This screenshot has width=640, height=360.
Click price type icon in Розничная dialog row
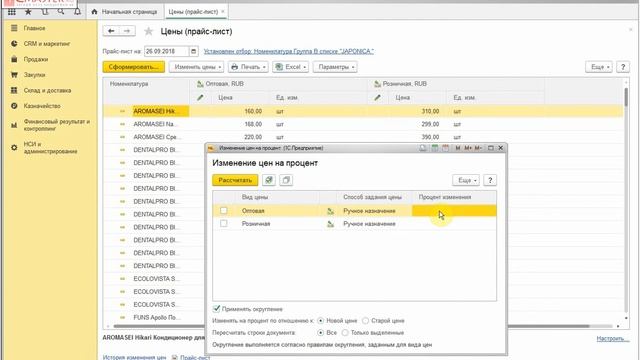pos(330,224)
